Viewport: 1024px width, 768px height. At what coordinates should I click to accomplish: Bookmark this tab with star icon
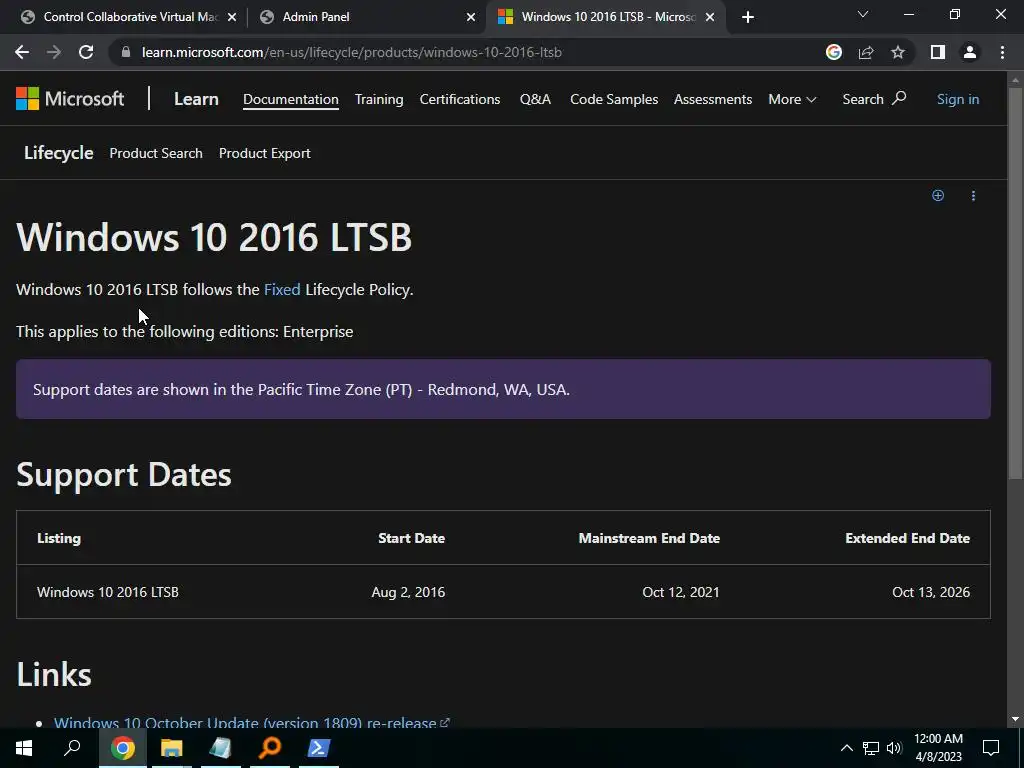(898, 52)
